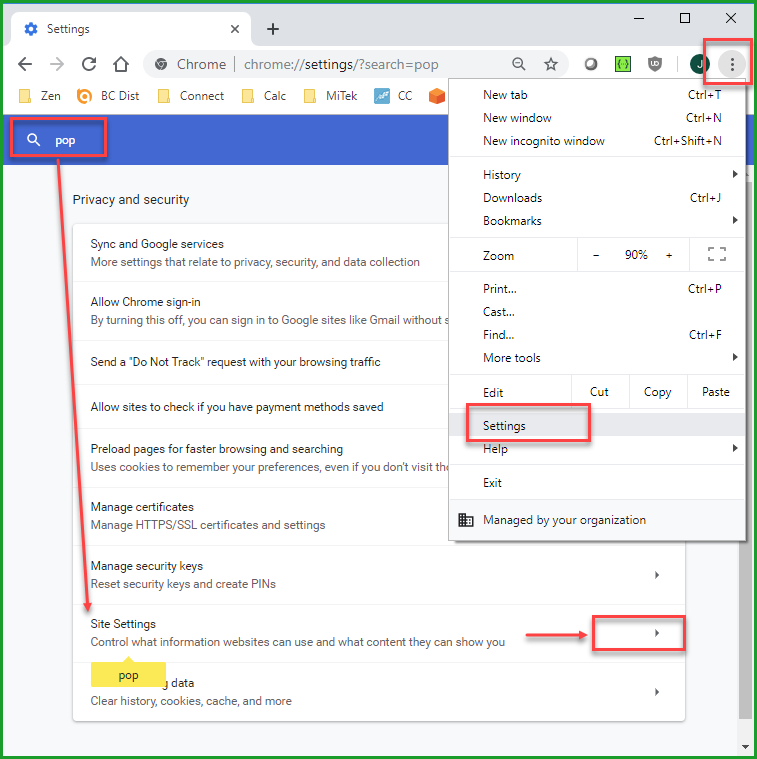Open the zoom magnifier icon in address bar
757x759 pixels.
(518, 64)
